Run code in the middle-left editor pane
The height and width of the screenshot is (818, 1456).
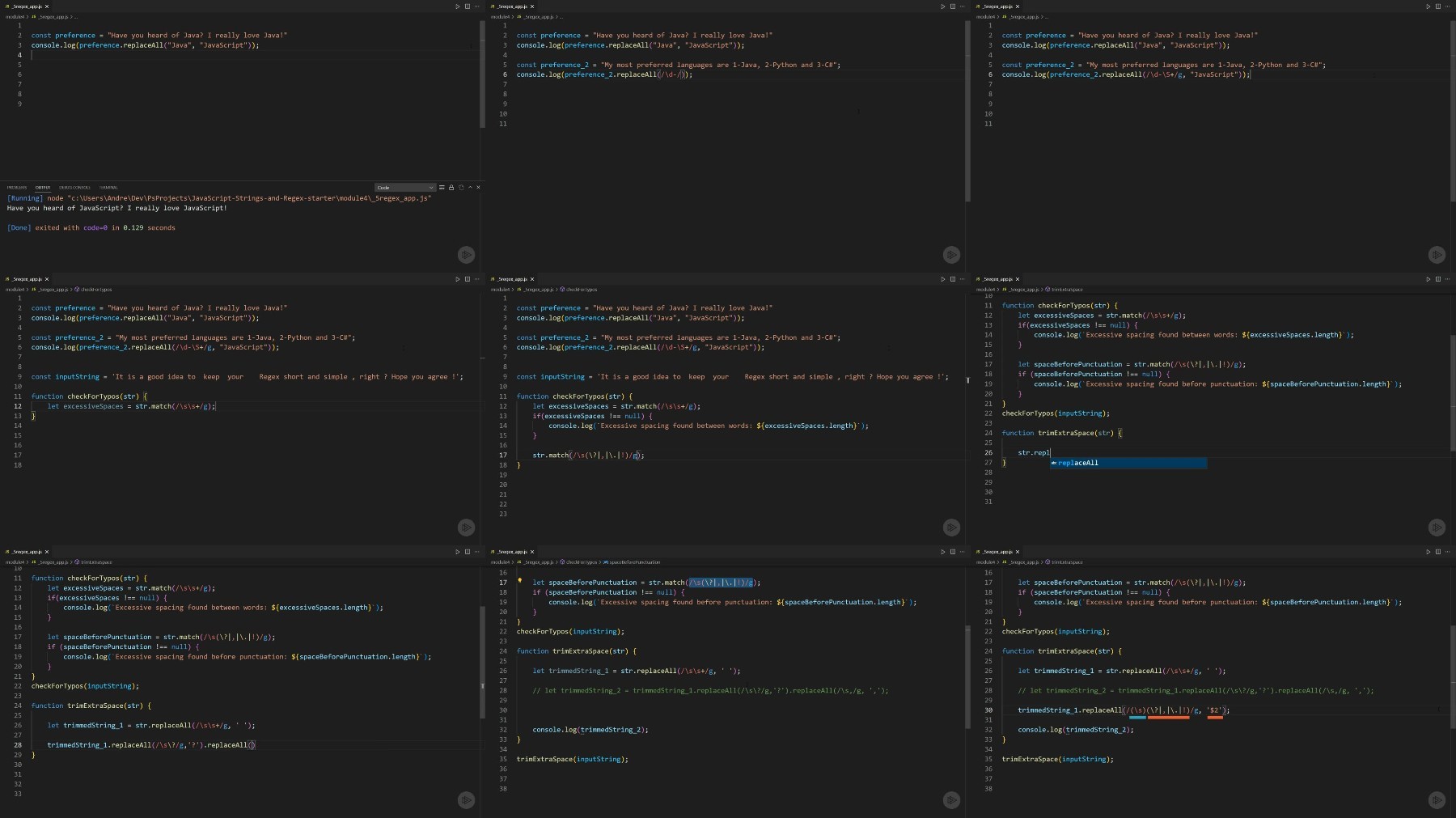[457, 279]
